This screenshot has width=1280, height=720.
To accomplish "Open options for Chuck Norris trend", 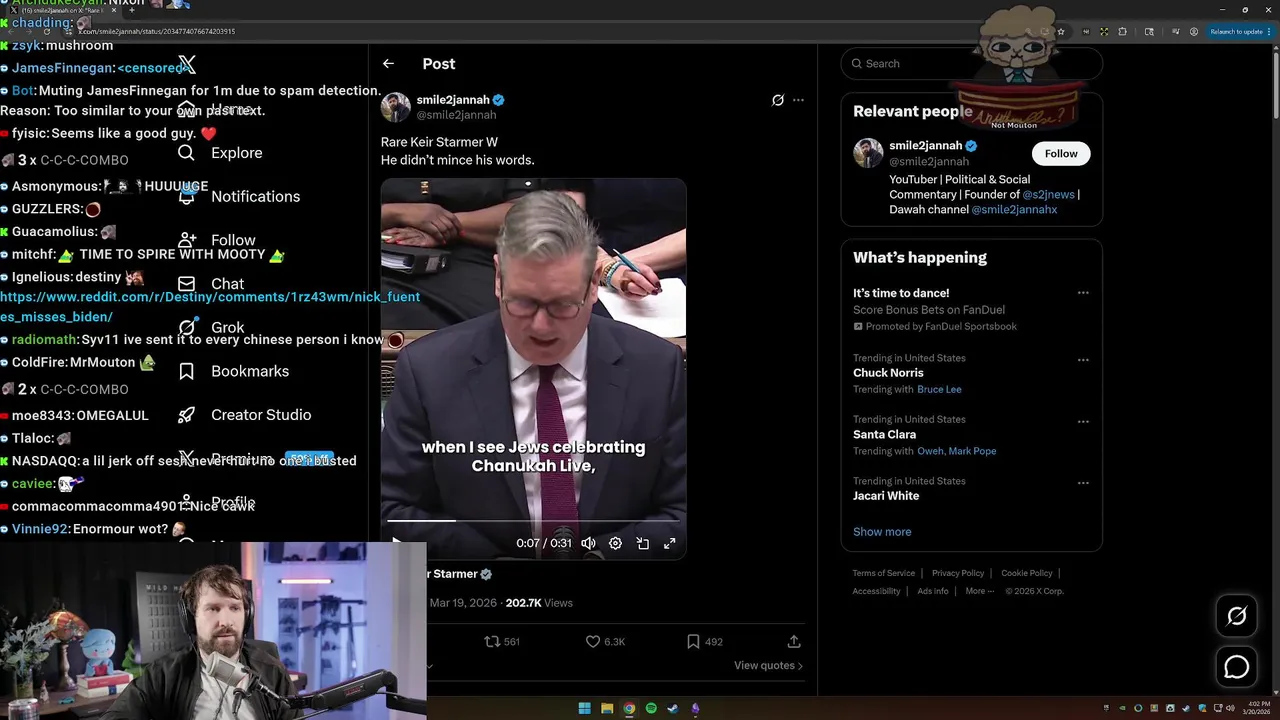I will pyautogui.click(x=1083, y=360).
